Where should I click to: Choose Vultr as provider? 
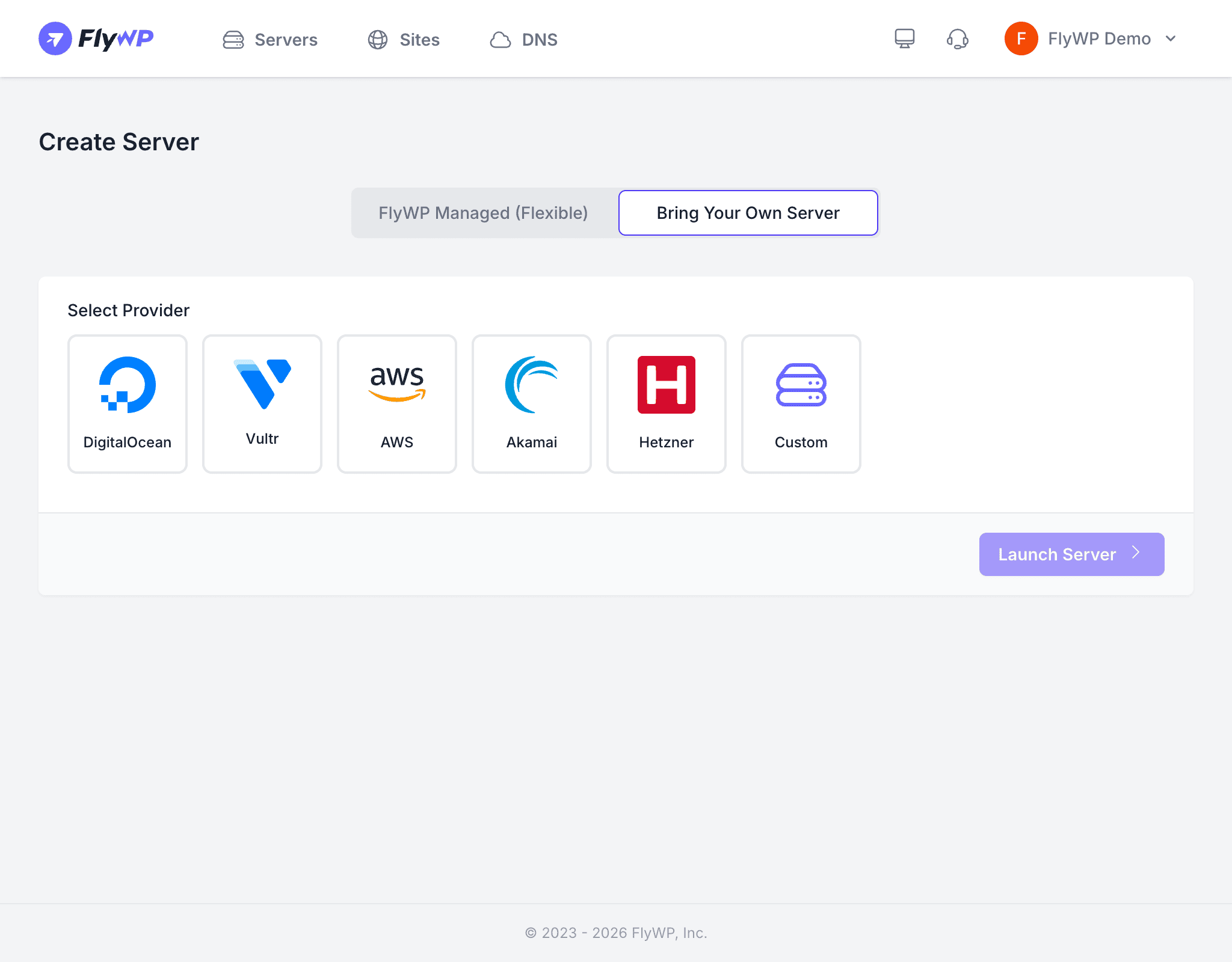click(x=262, y=404)
